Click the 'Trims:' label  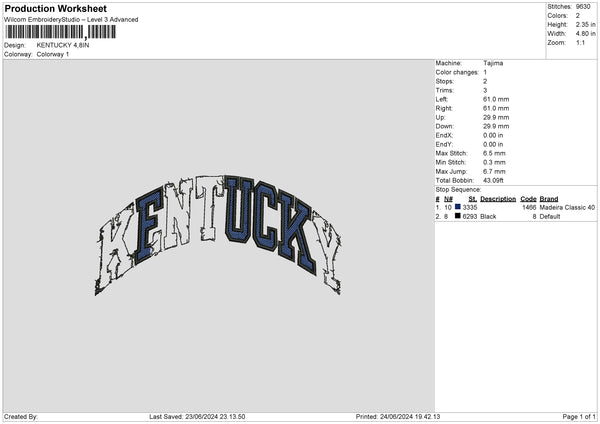click(445, 90)
